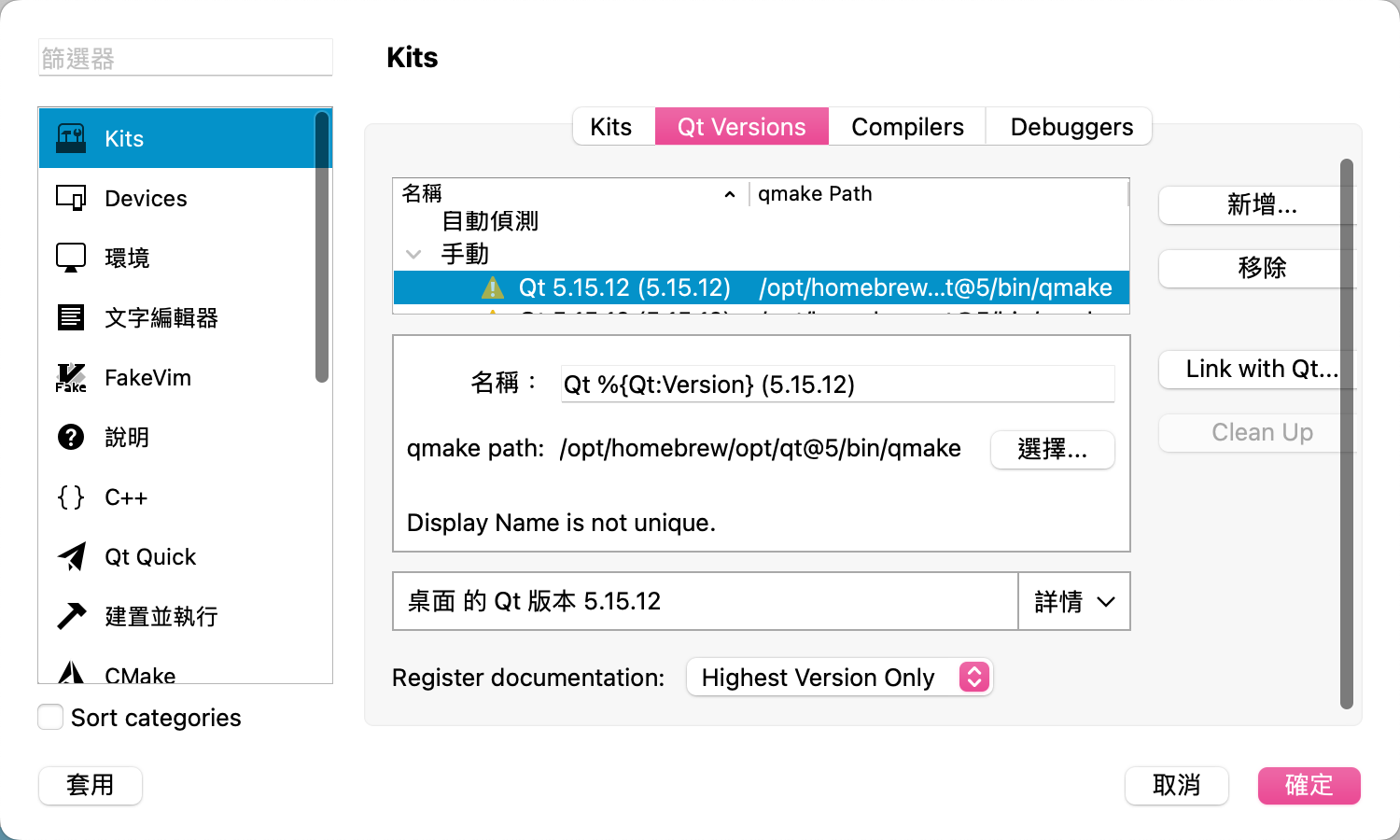
Task: Open 文字編輯器 text editor icon
Action: pos(71,317)
